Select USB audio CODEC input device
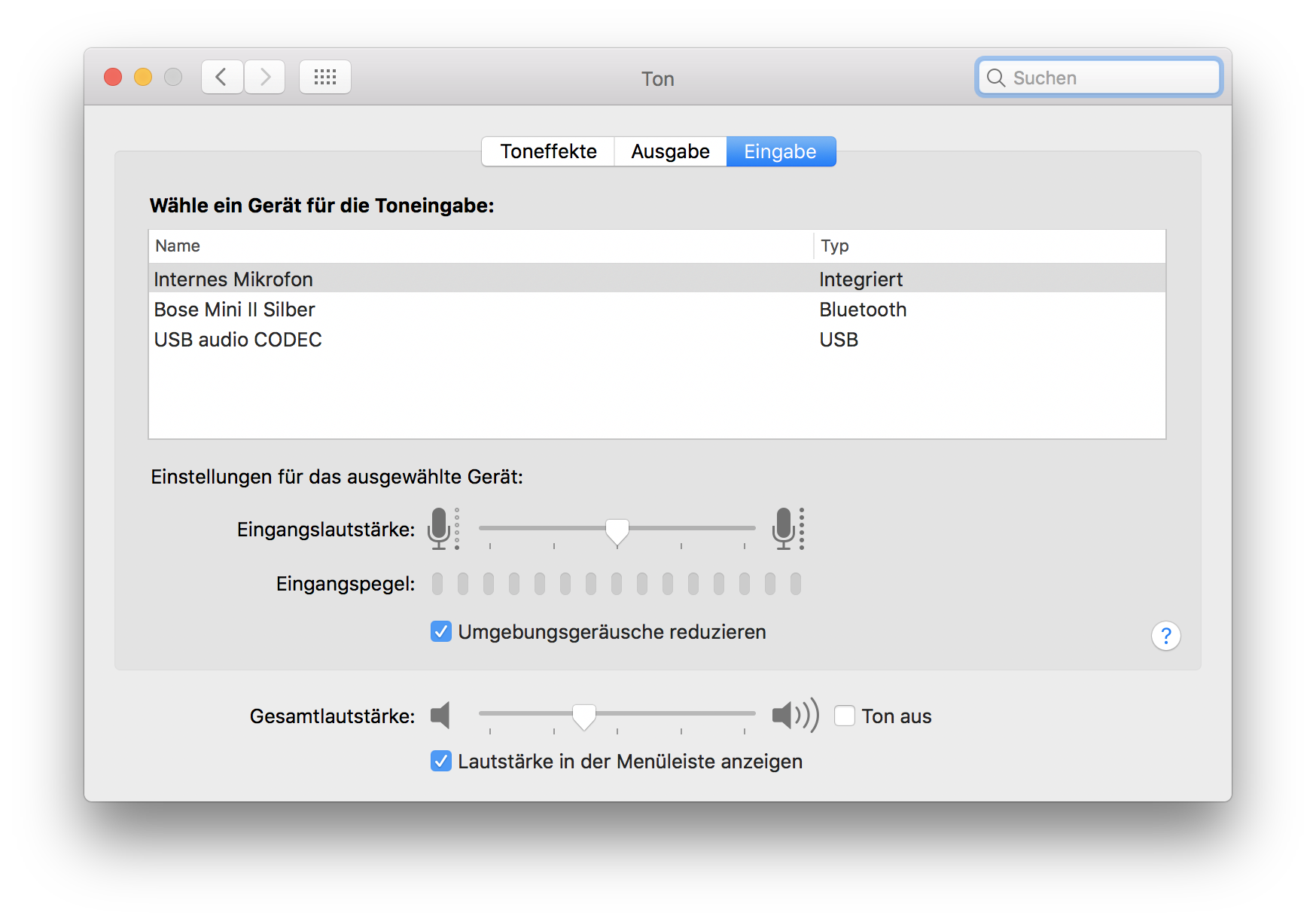Screen dimensions: 1316x922 click(238, 340)
